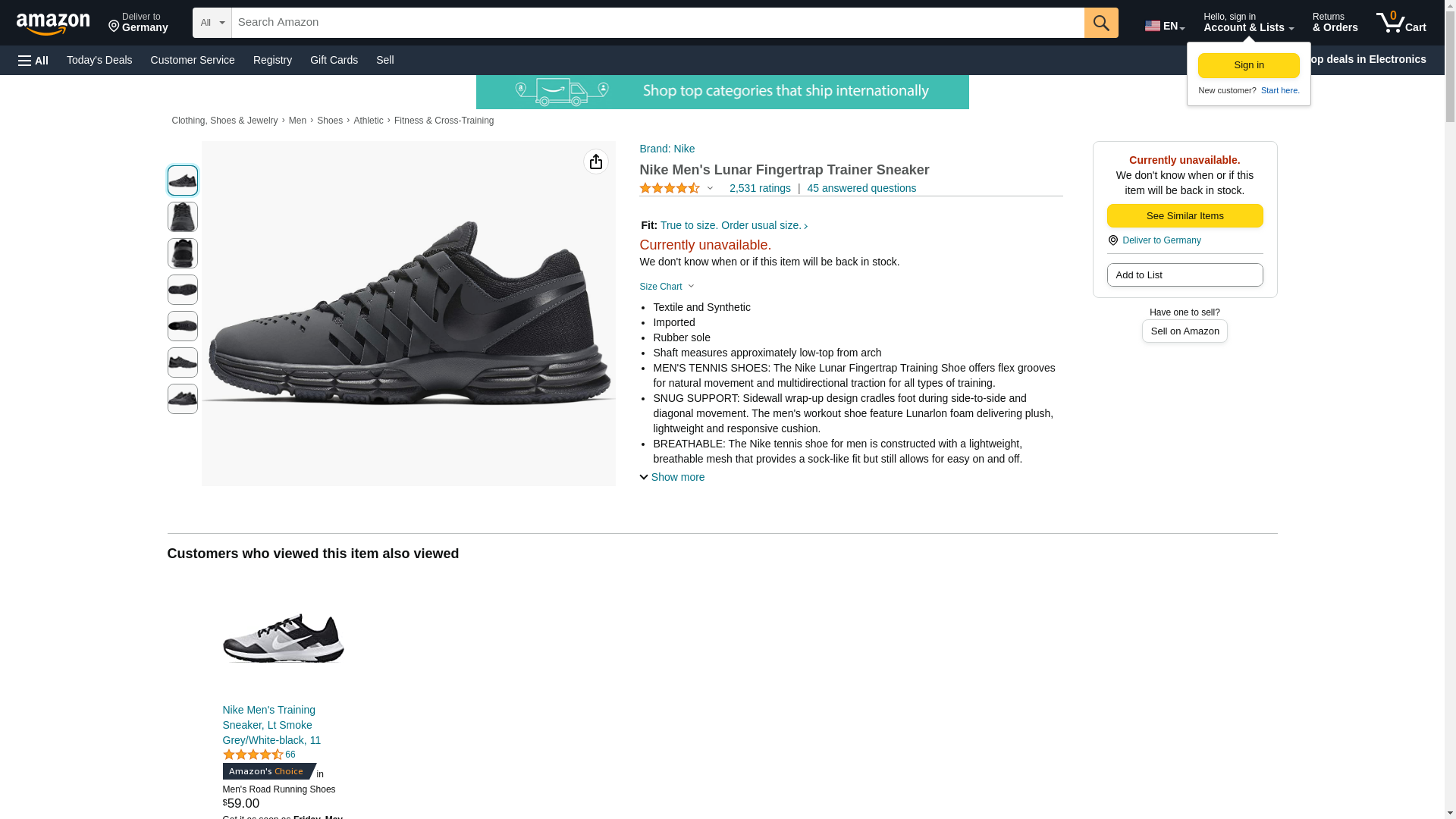Viewport: 1456px width, 819px height.
Task: Click the international shipping banner
Action: pyautogui.click(x=722, y=92)
